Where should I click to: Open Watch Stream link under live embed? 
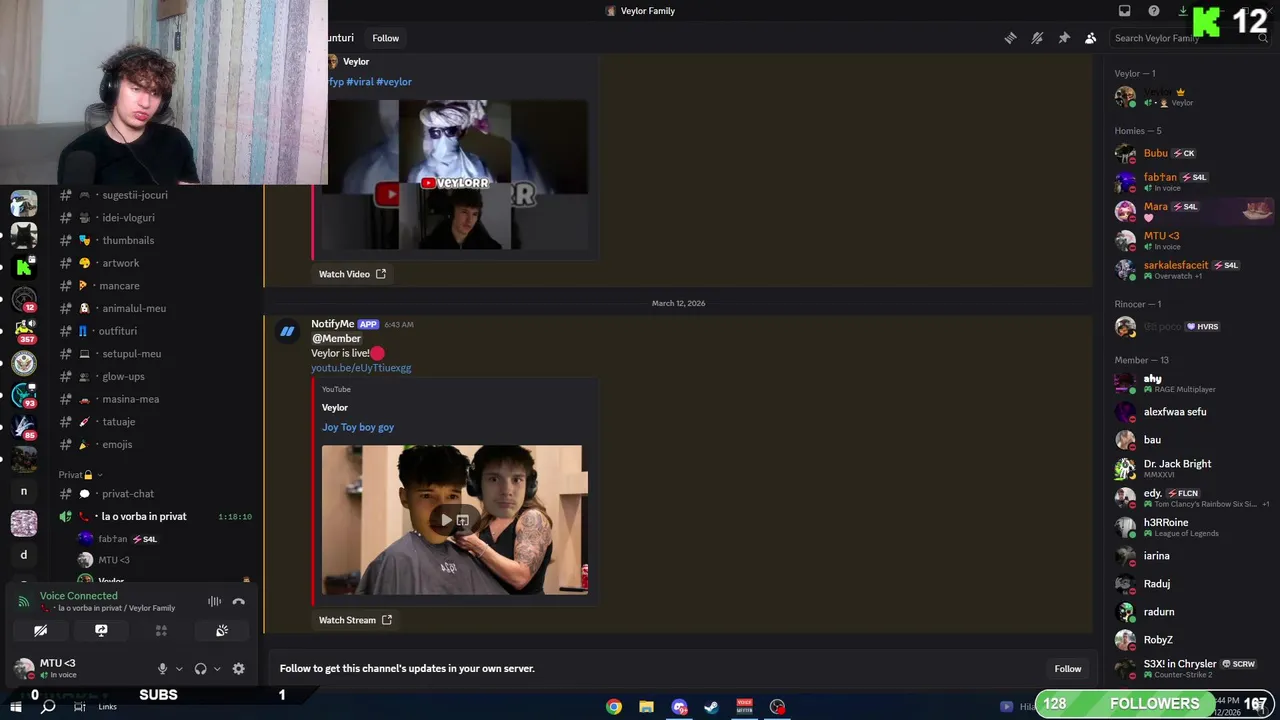pos(355,620)
